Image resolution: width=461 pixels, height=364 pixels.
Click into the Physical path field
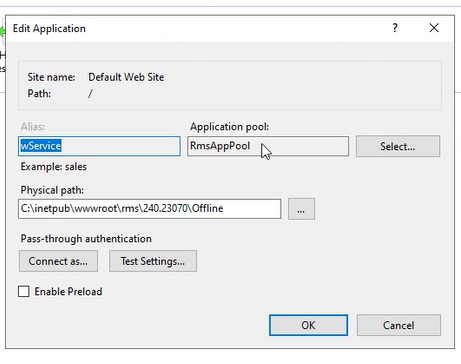[150, 209]
